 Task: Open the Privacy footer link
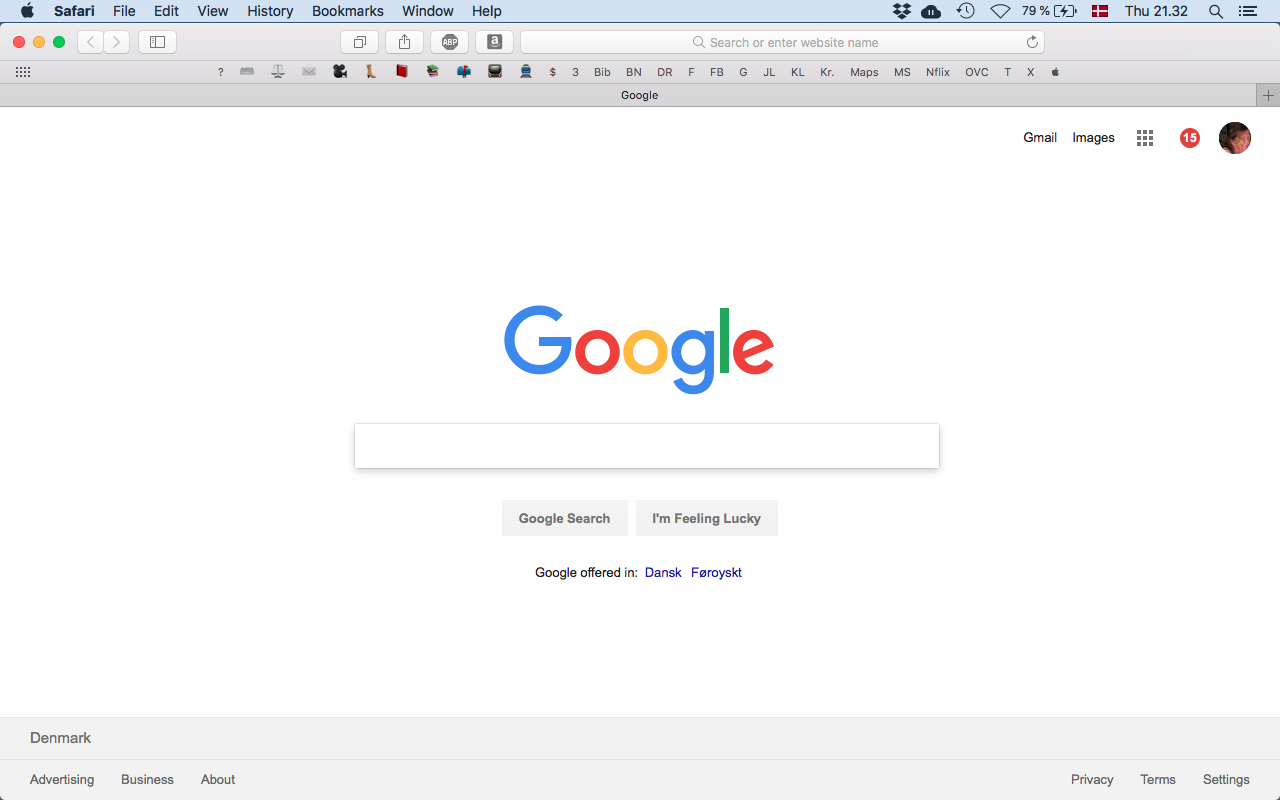pyautogui.click(x=1092, y=780)
